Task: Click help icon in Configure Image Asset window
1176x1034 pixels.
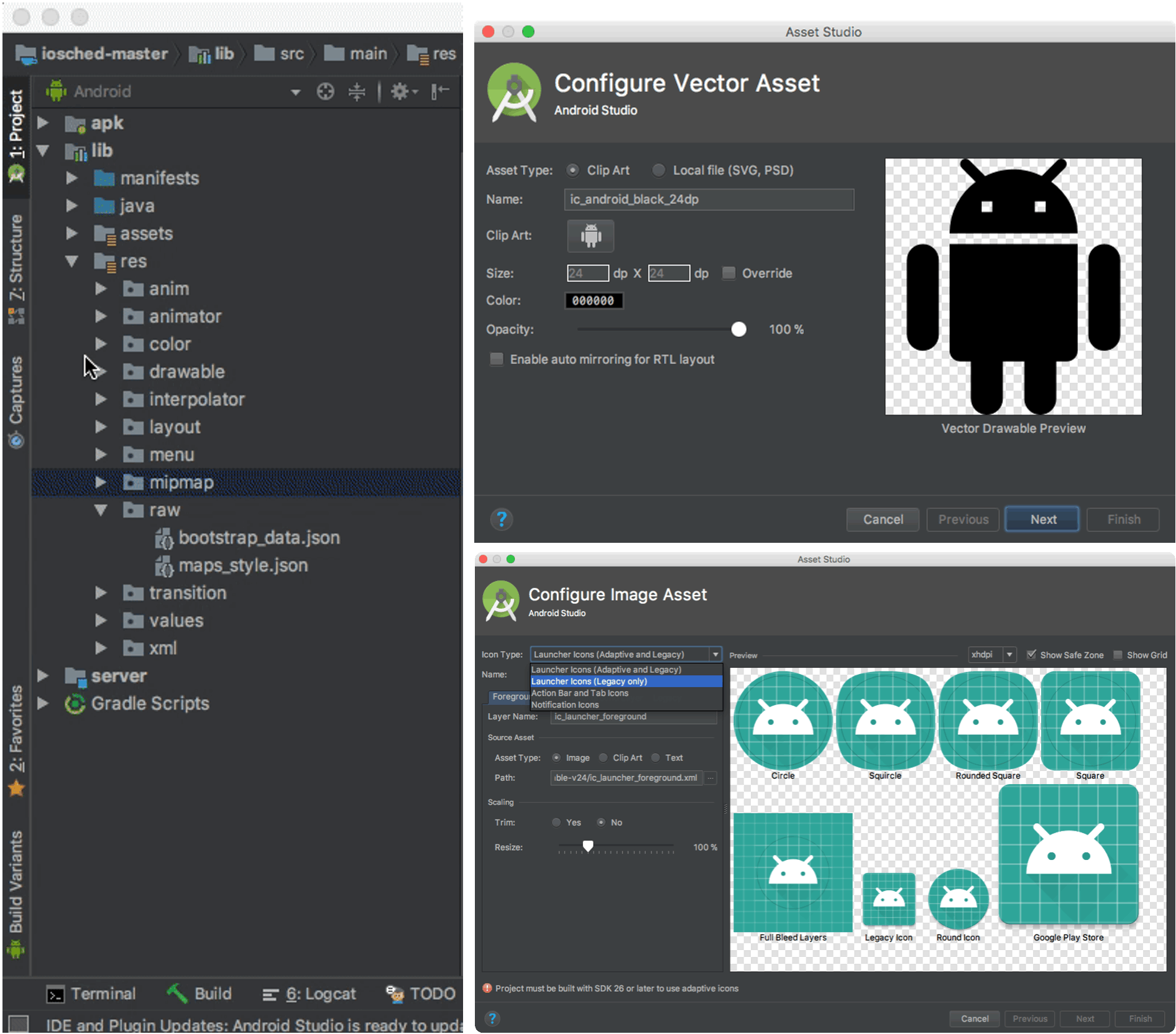Action: [x=492, y=1018]
